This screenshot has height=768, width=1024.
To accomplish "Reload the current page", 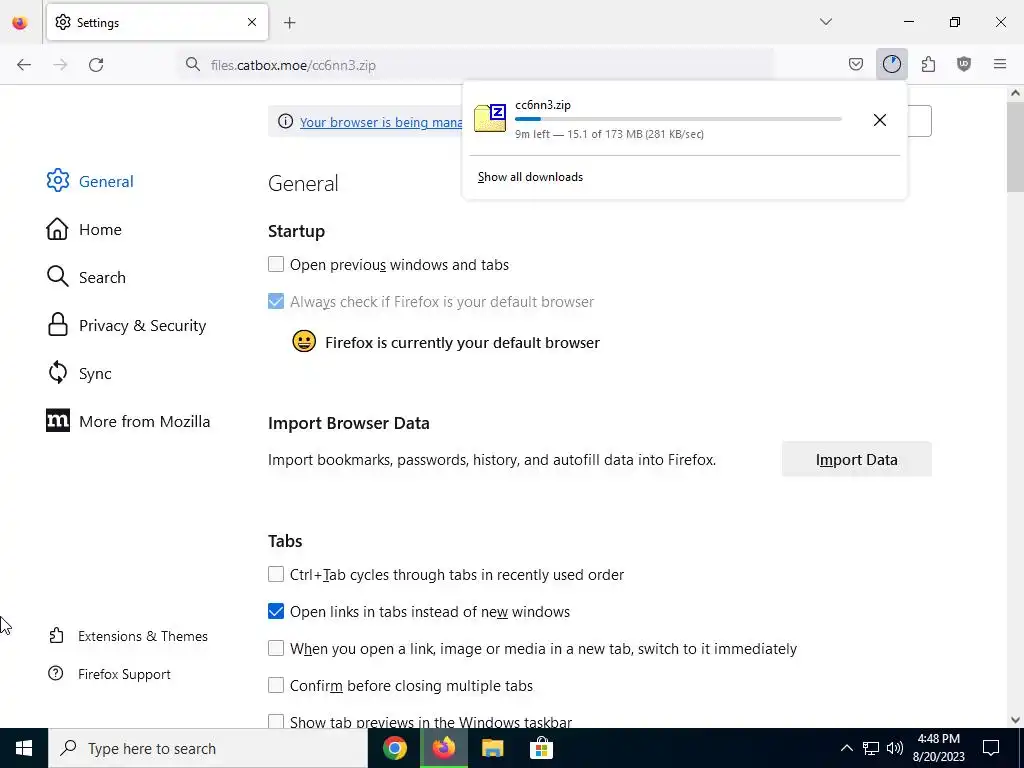I will [96, 65].
